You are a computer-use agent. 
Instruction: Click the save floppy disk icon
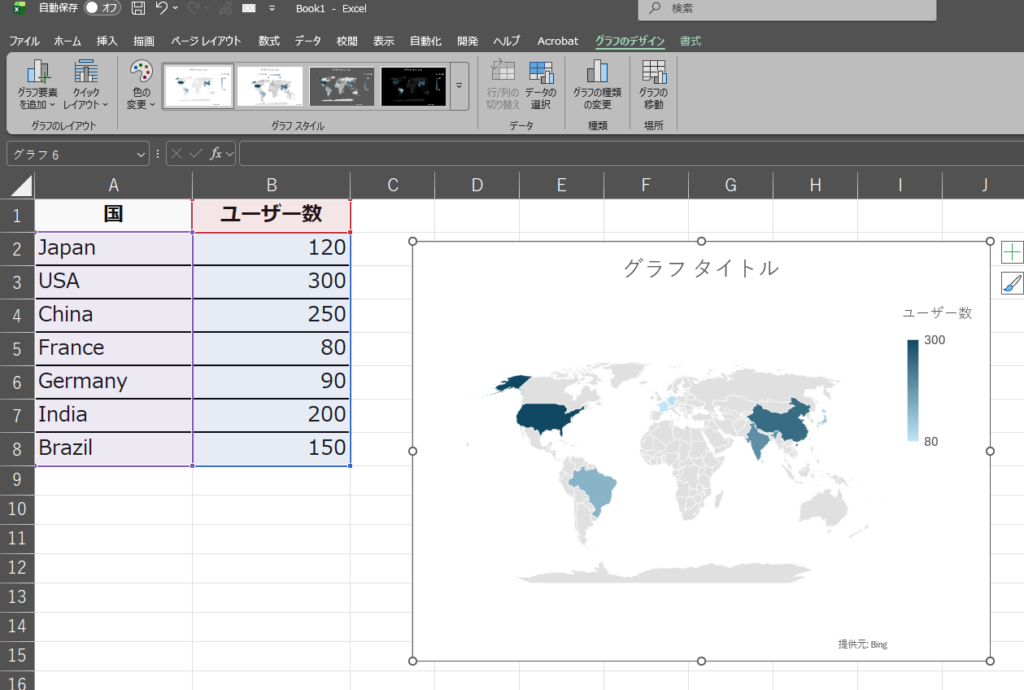point(138,9)
